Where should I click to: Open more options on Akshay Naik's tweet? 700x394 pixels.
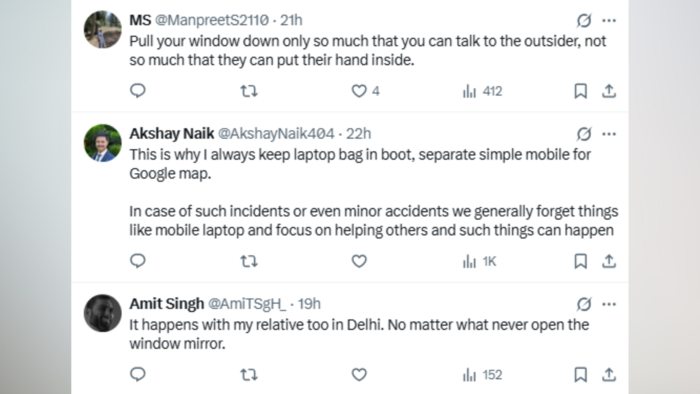click(x=609, y=134)
